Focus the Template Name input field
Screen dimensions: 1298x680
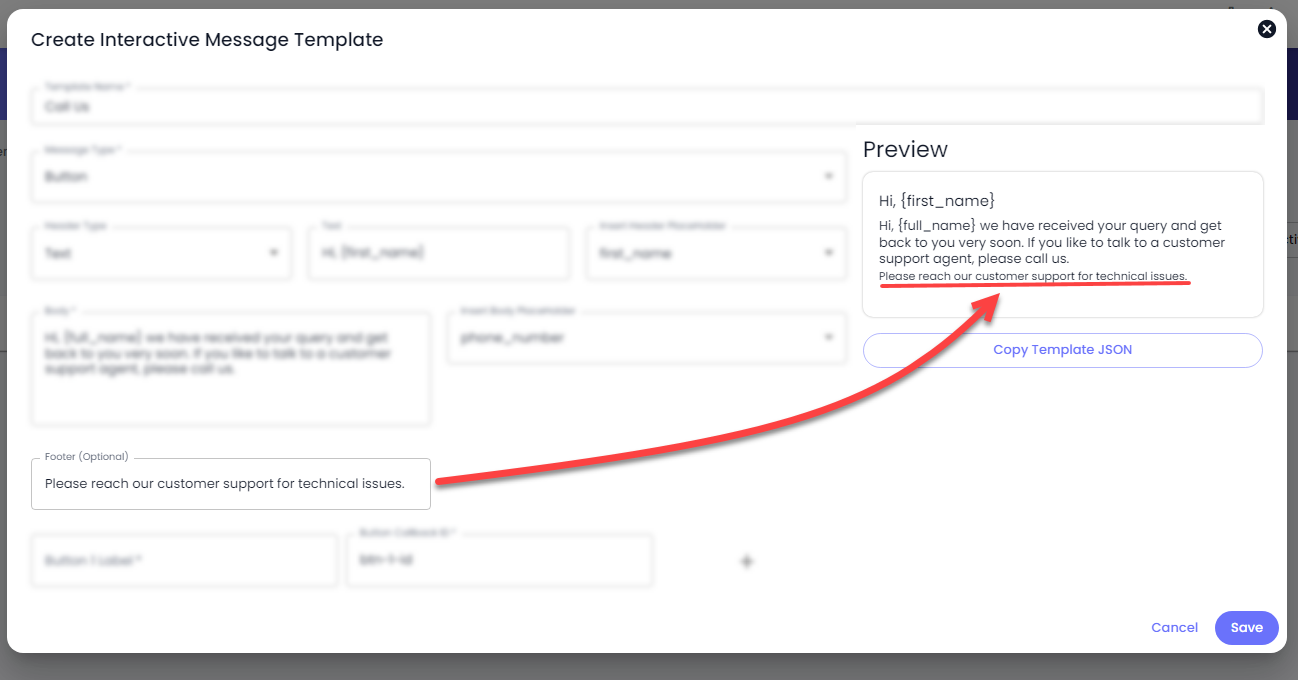pos(647,106)
